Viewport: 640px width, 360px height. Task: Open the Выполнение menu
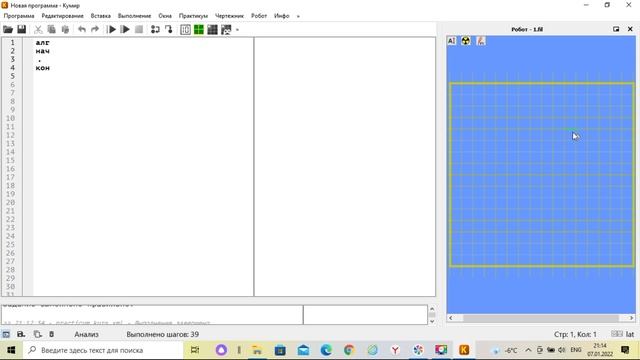pyautogui.click(x=134, y=16)
